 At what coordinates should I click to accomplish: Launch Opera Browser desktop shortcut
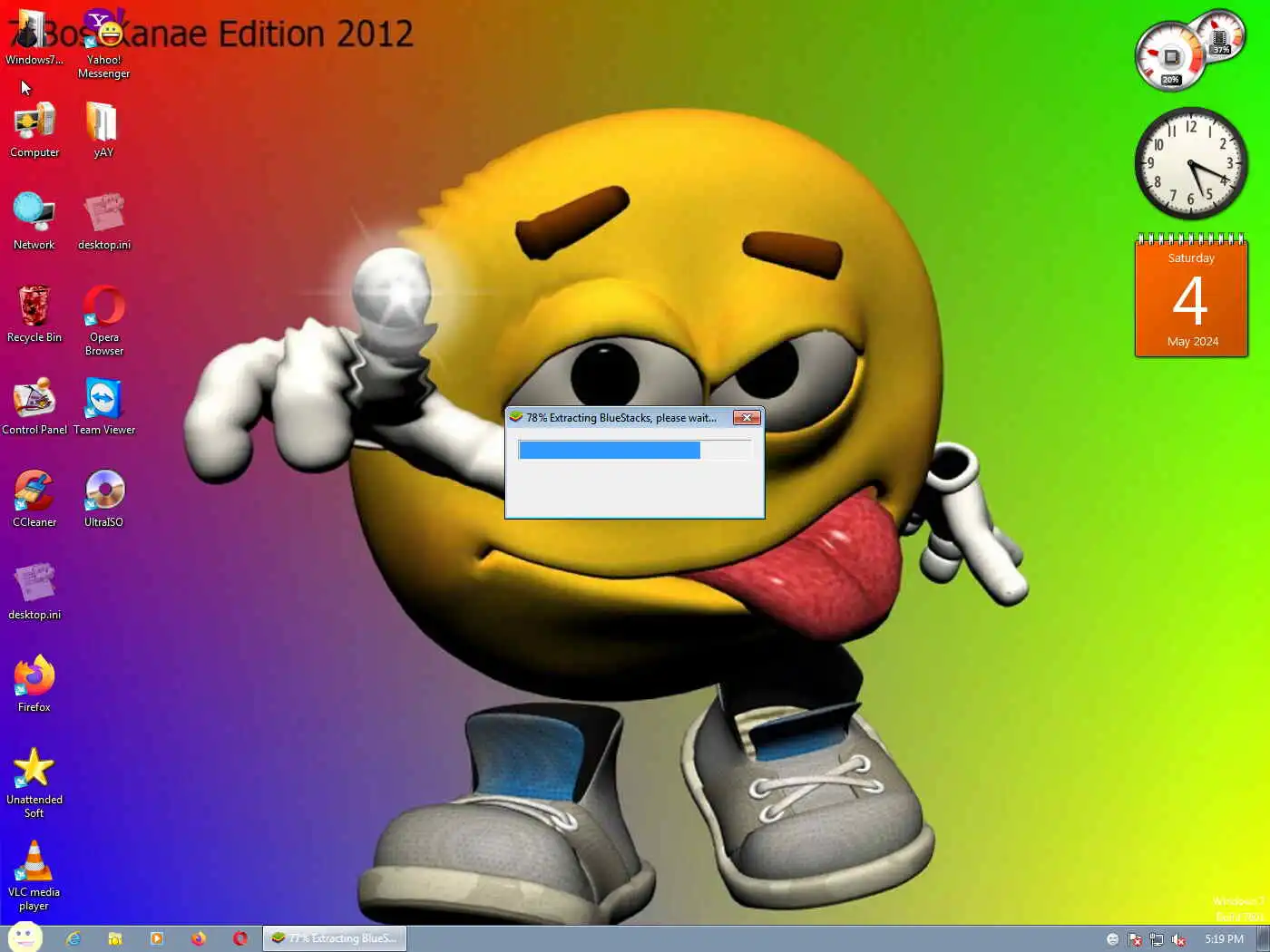point(104,320)
